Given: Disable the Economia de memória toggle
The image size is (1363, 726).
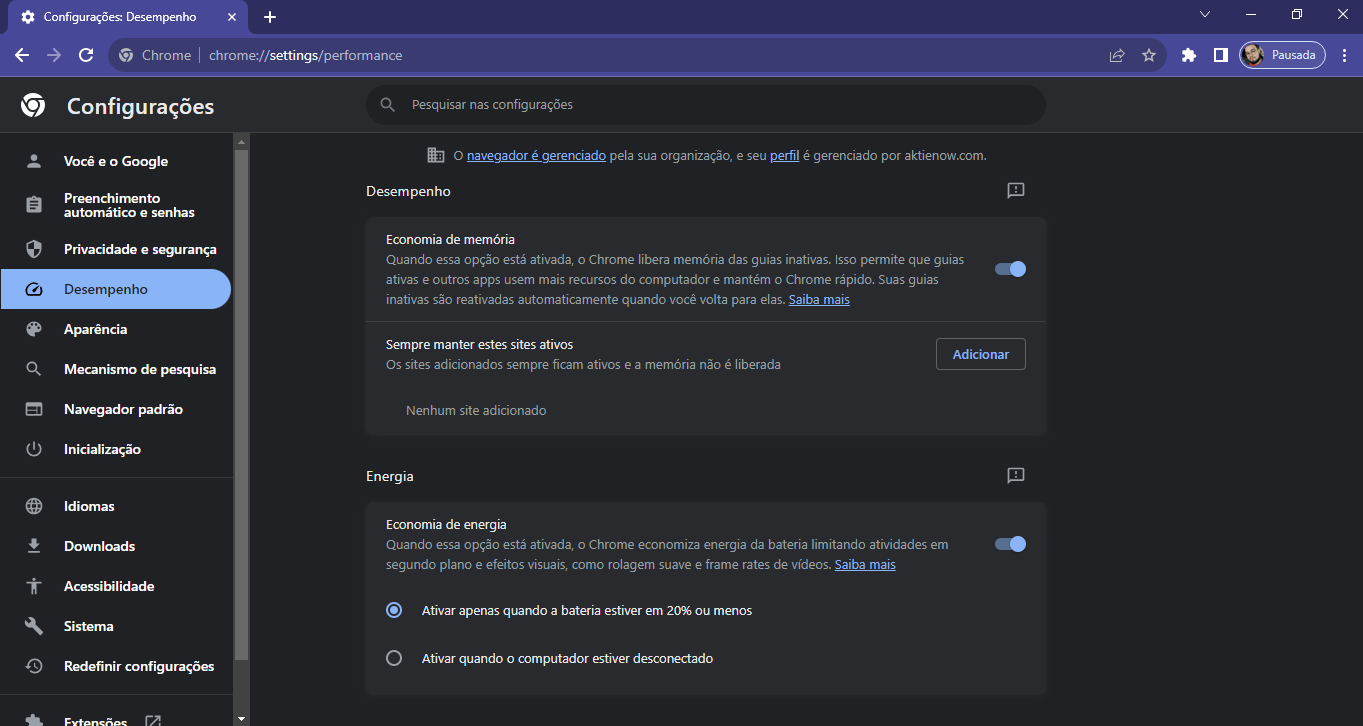Looking at the screenshot, I should (x=1010, y=269).
